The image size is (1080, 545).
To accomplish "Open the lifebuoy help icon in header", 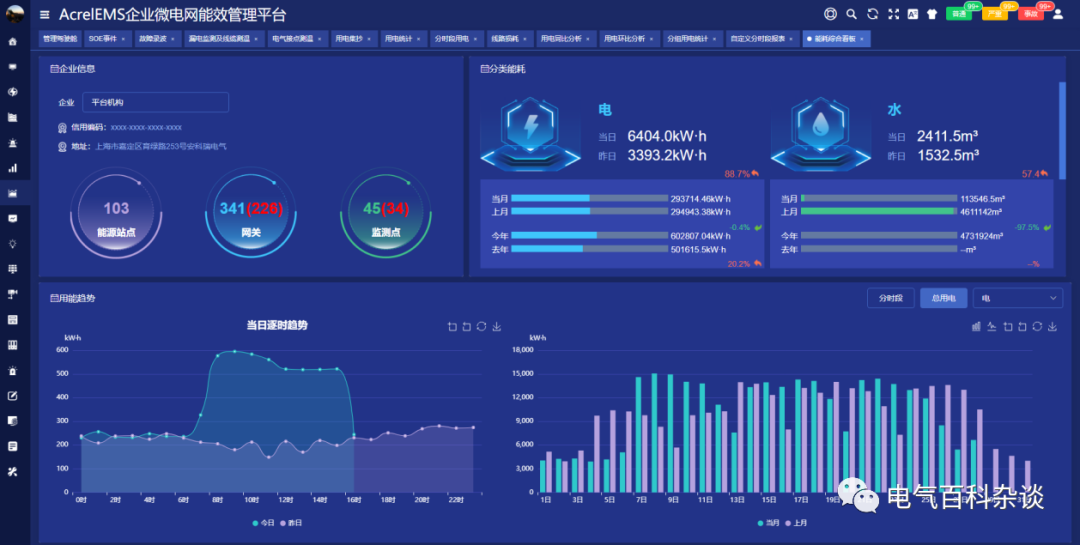I will click(830, 14).
